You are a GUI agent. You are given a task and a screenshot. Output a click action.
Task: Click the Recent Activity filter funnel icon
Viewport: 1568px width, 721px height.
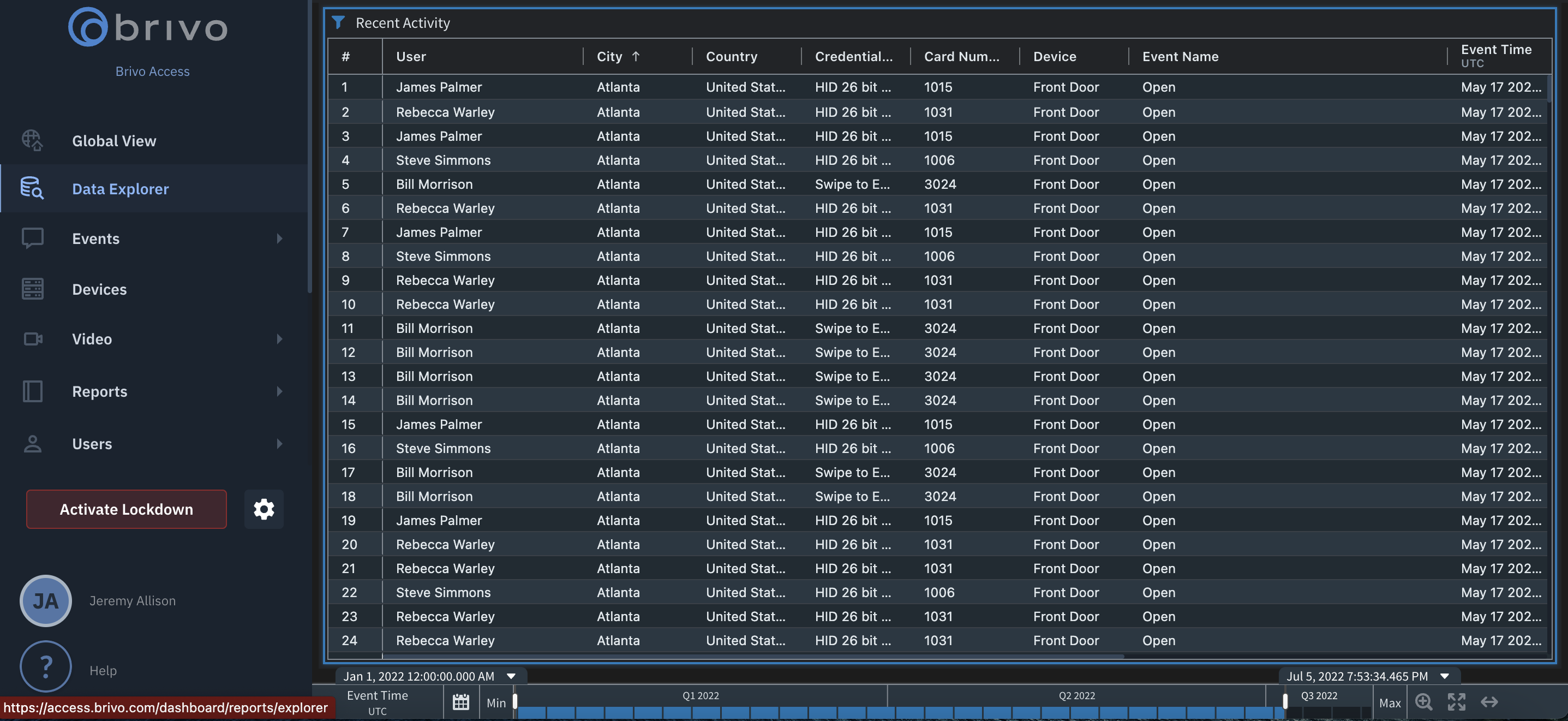click(338, 23)
